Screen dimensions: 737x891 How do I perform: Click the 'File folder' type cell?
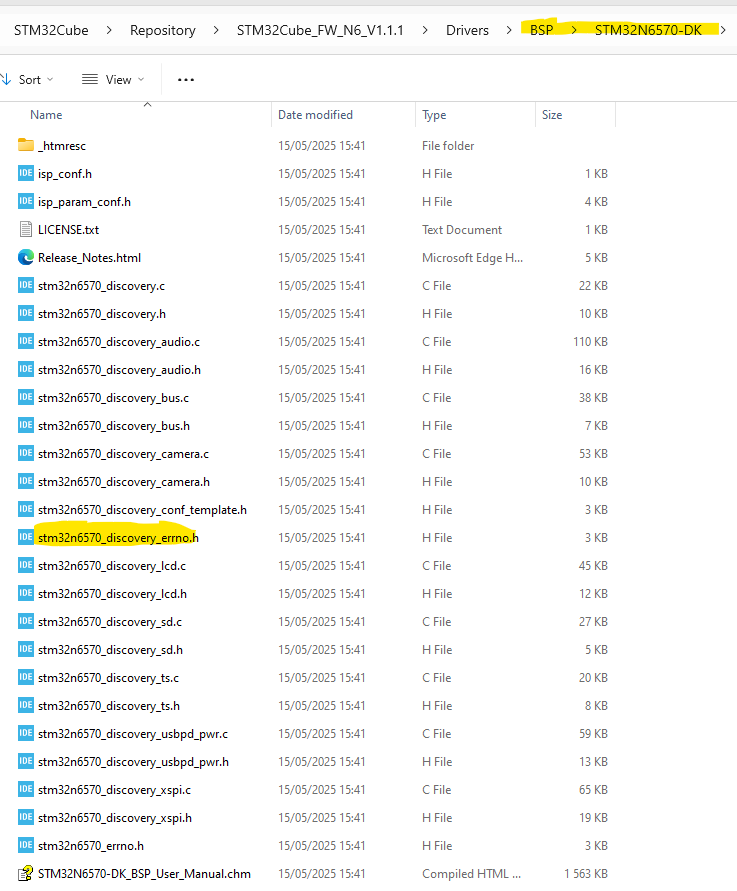(448, 145)
